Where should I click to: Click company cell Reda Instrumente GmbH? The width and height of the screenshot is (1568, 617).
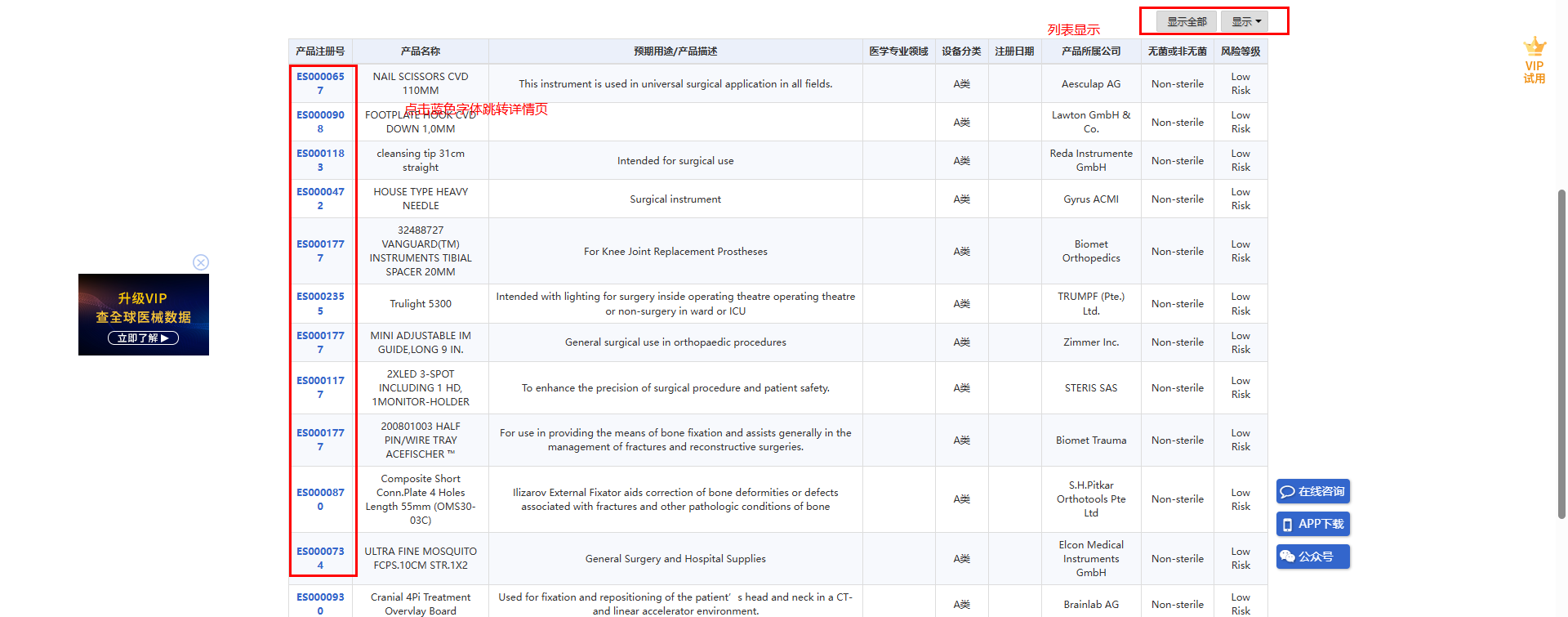coord(1091,160)
